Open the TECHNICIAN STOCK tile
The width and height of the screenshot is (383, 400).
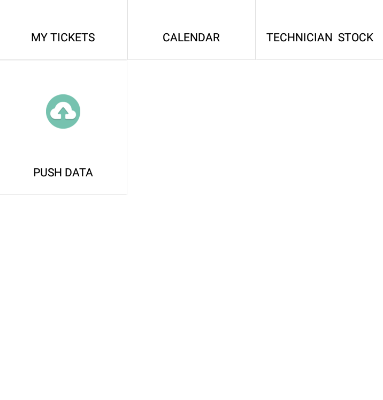(x=319, y=30)
